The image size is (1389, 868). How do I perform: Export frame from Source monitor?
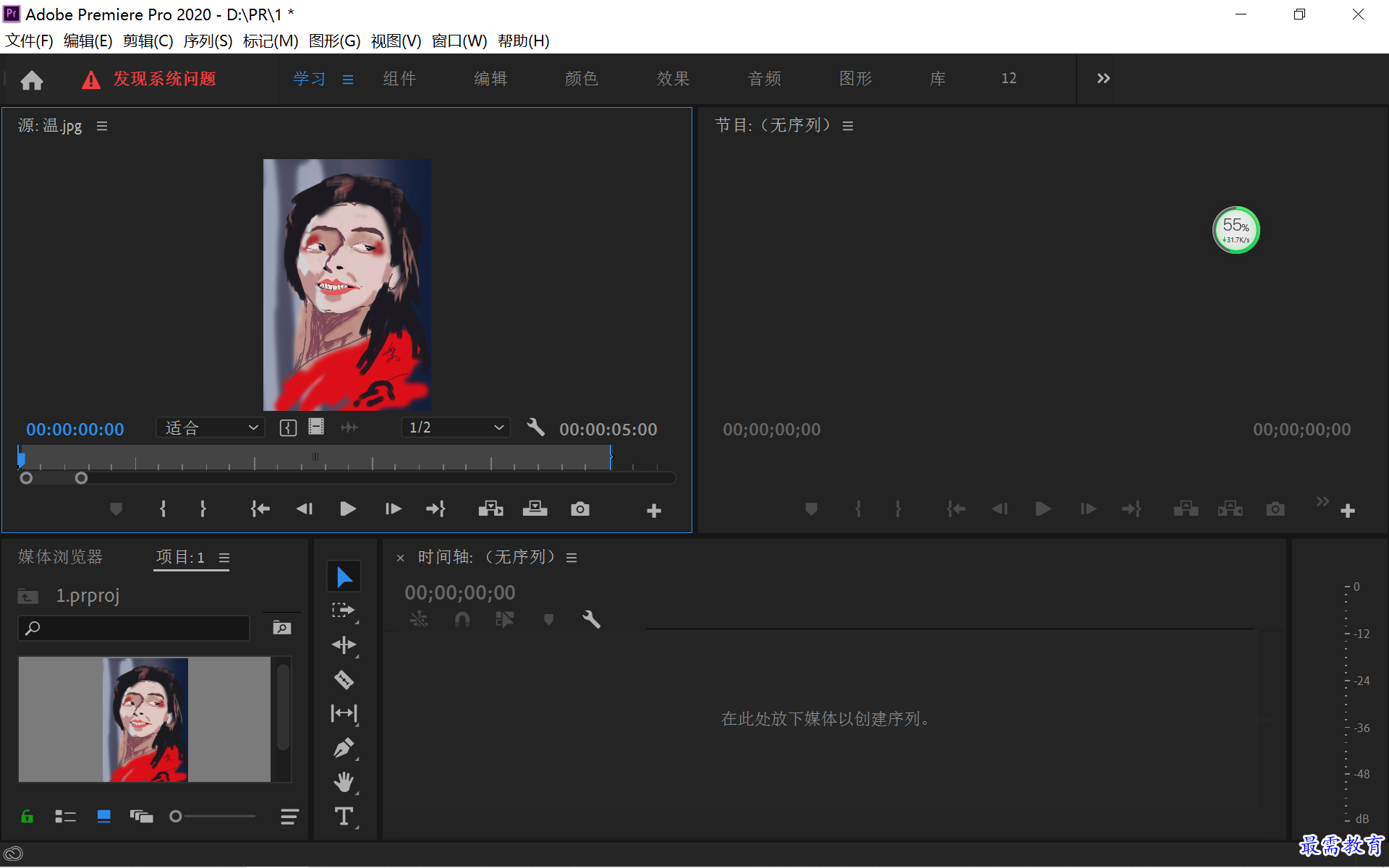pos(579,509)
